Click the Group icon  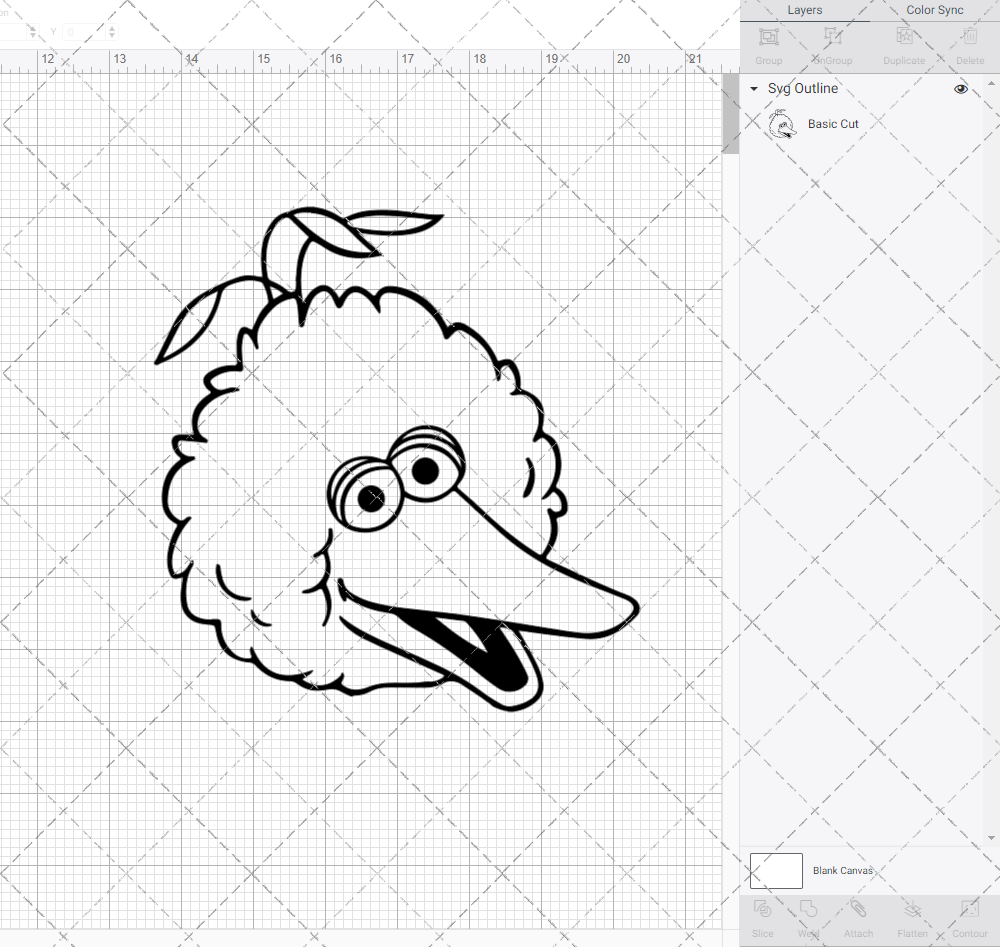pos(768,44)
